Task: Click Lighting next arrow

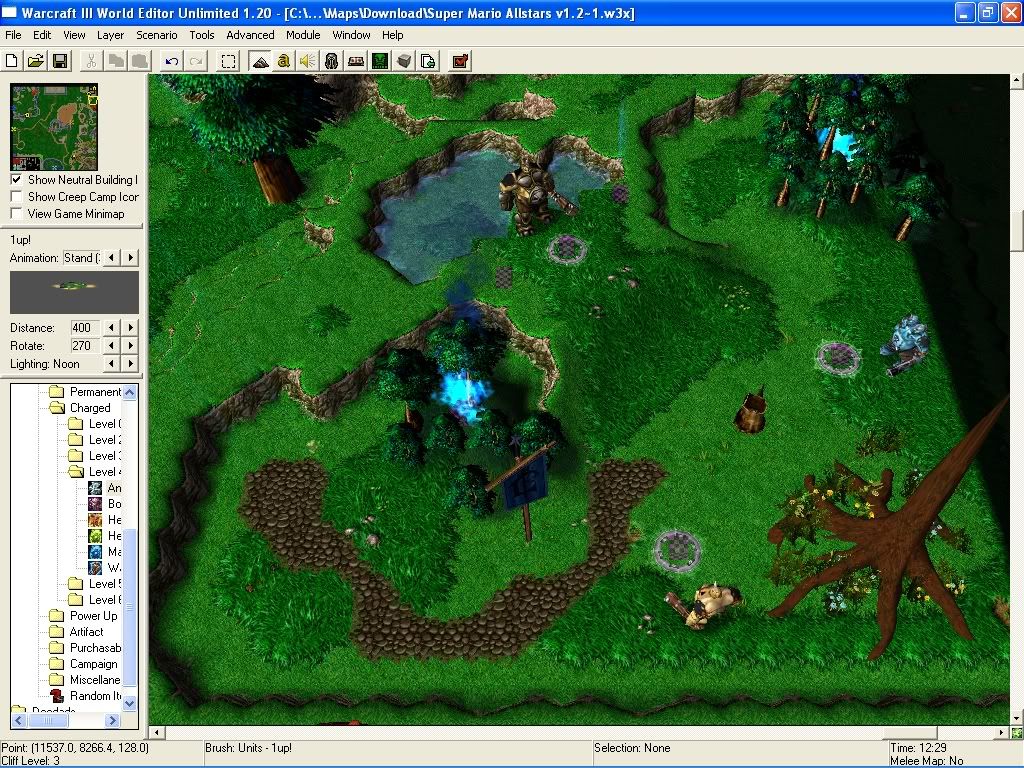Action: (x=131, y=364)
